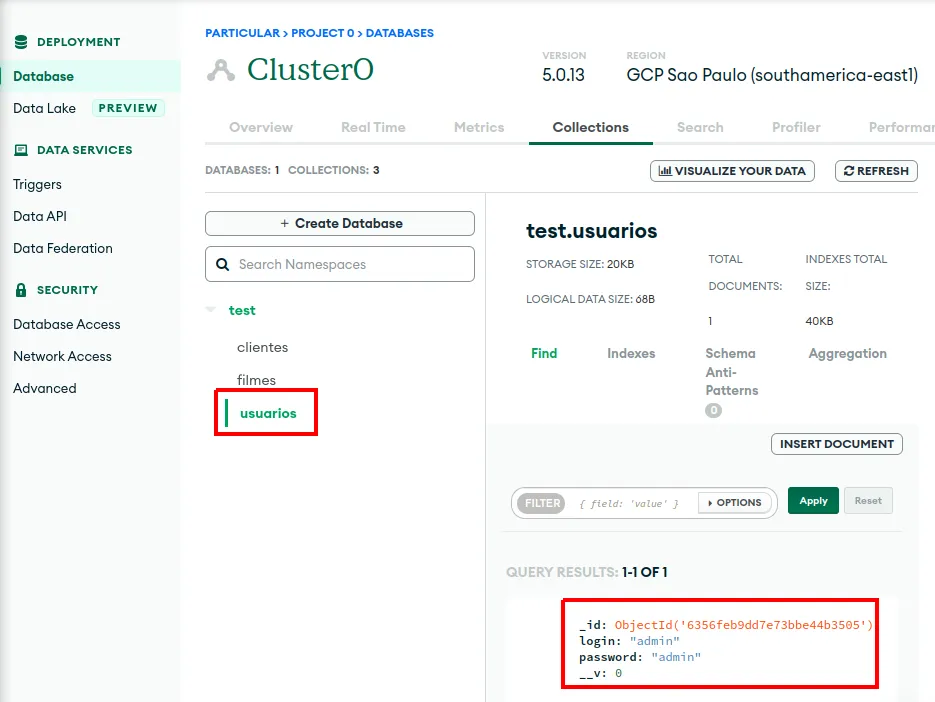Click the _id ObjectId value
The height and width of the screenshot is (702, 935).
(x=744, y=624)
